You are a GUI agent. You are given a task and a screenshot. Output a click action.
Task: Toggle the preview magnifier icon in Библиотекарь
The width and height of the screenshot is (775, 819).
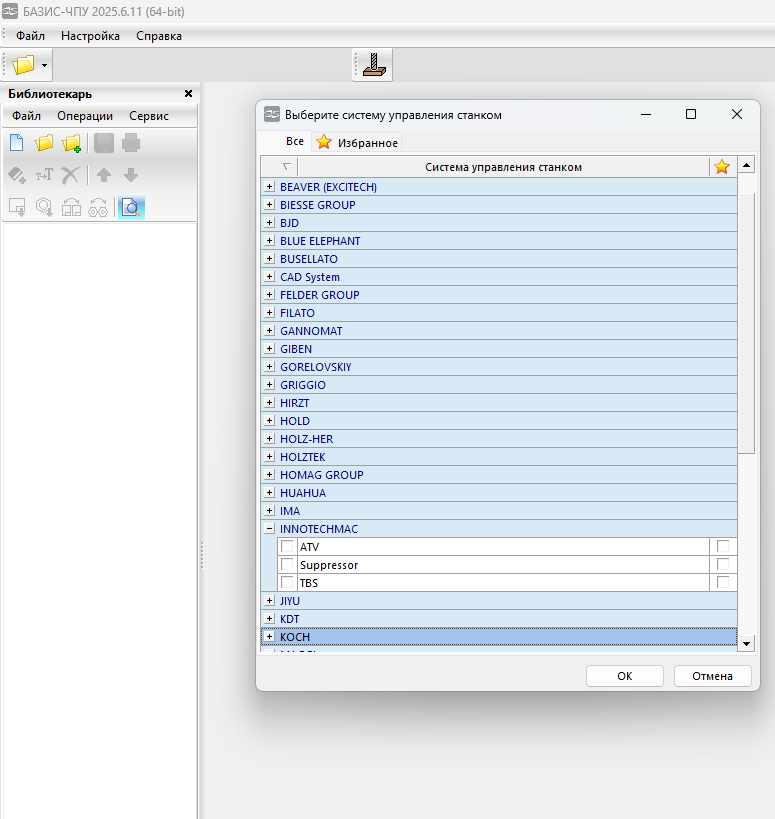click(x=131, y=208)
